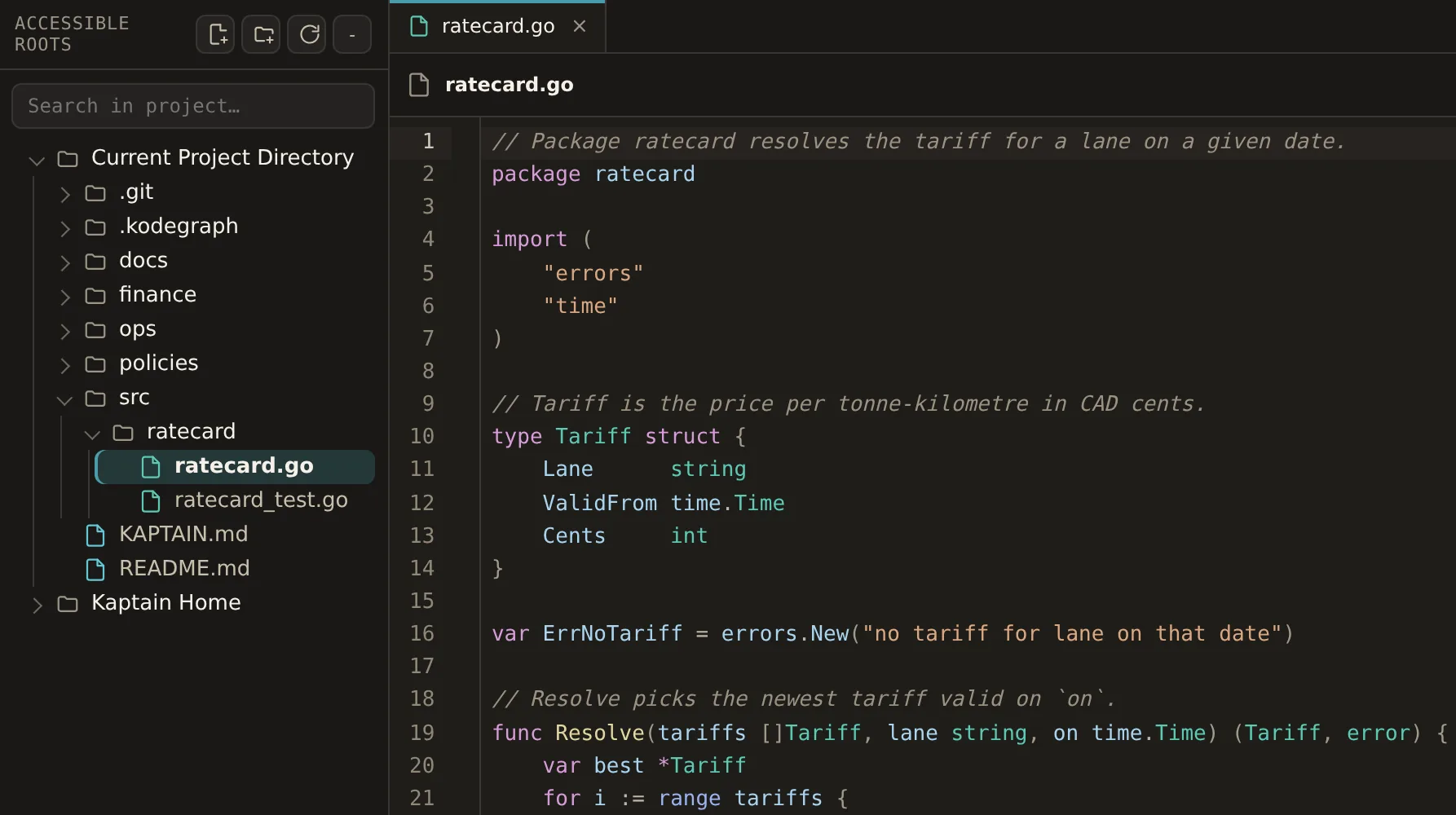Click the ratecard.go header title

point(509,85)
